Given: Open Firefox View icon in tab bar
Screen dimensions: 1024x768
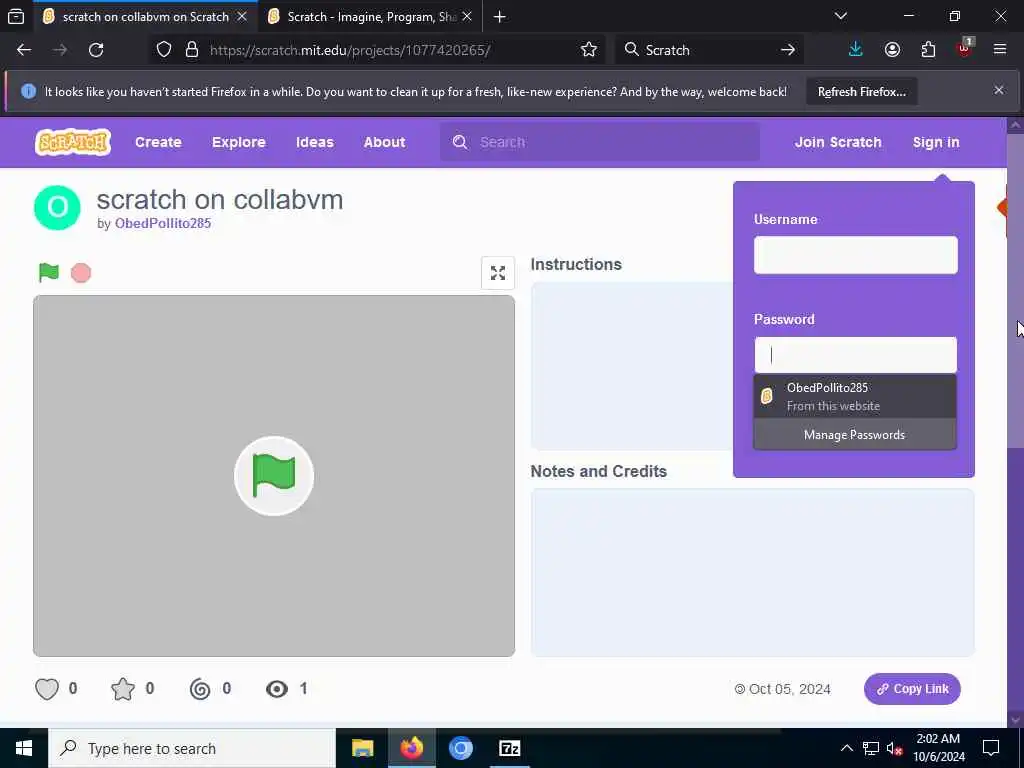Looking at the screenshot, I should [x=16, y=16].
